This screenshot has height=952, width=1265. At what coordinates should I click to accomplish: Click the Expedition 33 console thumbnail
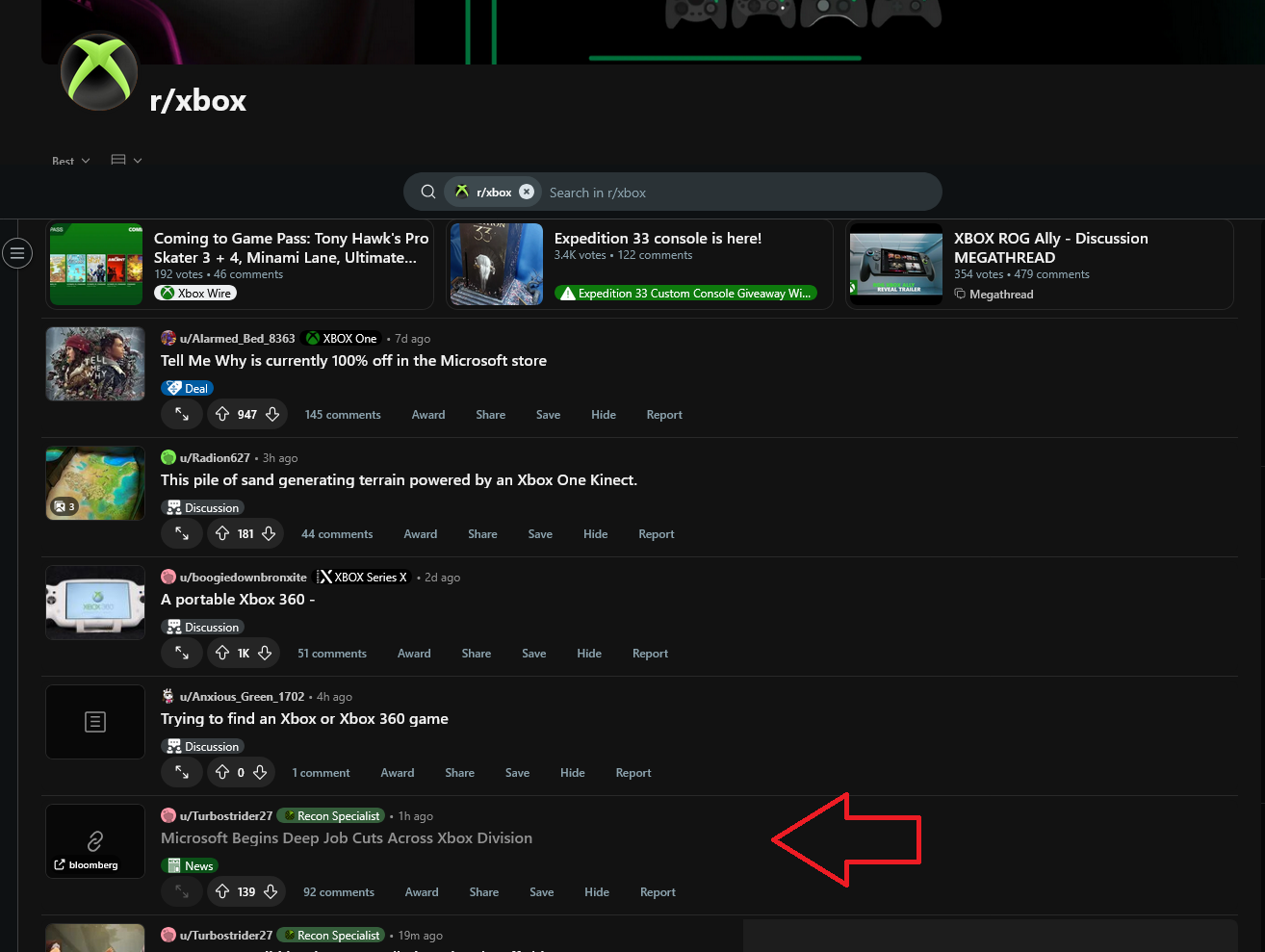(497, 265)
